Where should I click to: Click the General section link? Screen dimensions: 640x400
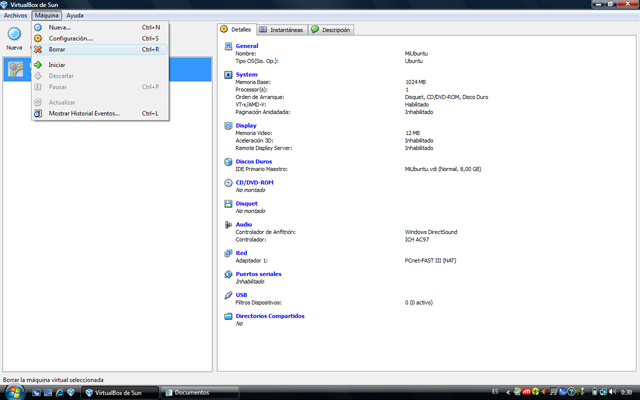tap(247, 46)
